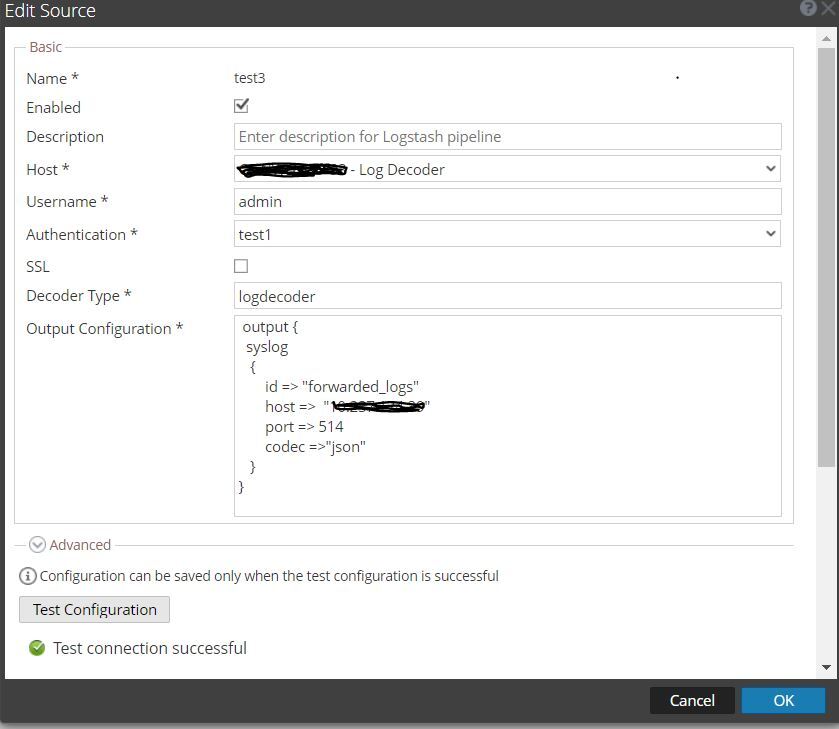Click the Name value test3
The width and height of the screenshot is (839, 729).
(250, 78)
